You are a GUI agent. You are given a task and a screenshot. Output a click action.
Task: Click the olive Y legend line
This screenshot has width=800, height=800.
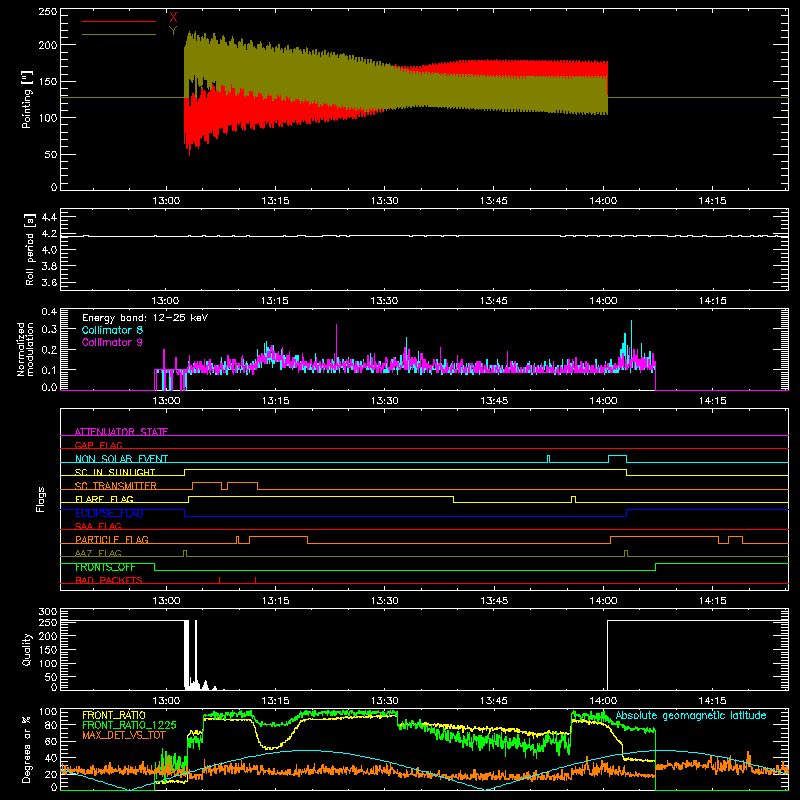point(119,35)
